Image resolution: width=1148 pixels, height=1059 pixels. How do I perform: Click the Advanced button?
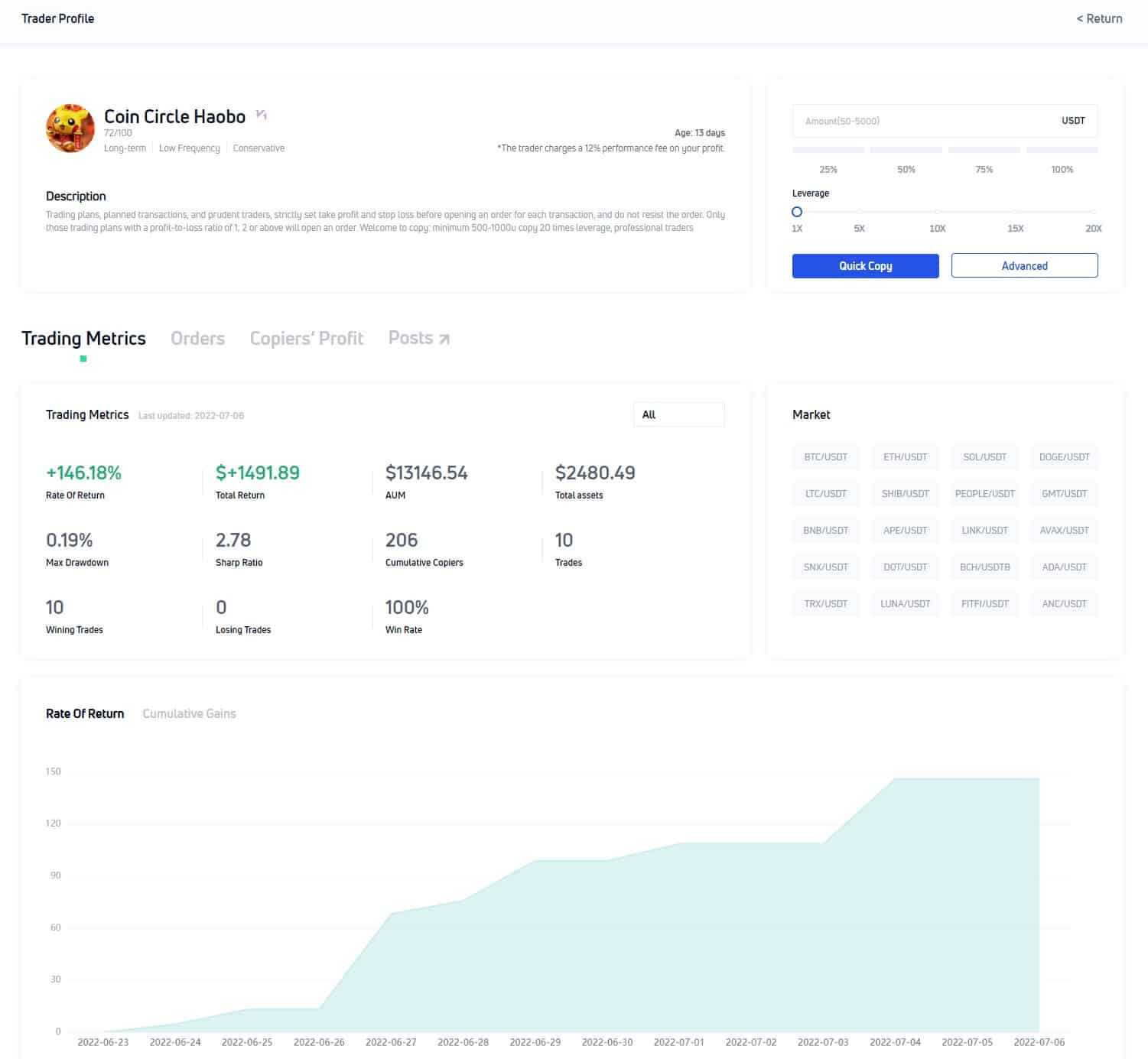click(x=1024, y=265)
